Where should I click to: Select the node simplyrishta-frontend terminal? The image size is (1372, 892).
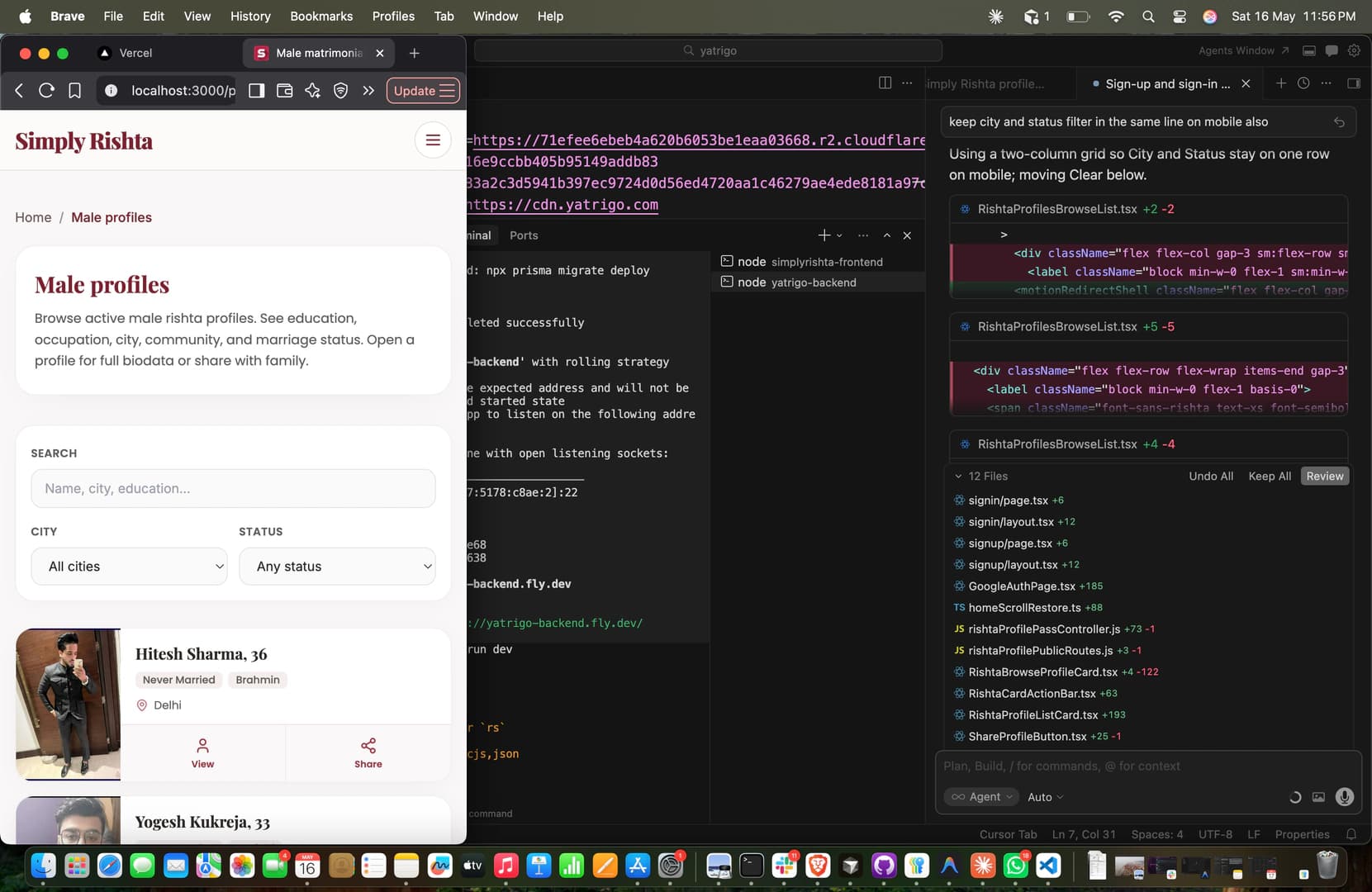(818, 262)
